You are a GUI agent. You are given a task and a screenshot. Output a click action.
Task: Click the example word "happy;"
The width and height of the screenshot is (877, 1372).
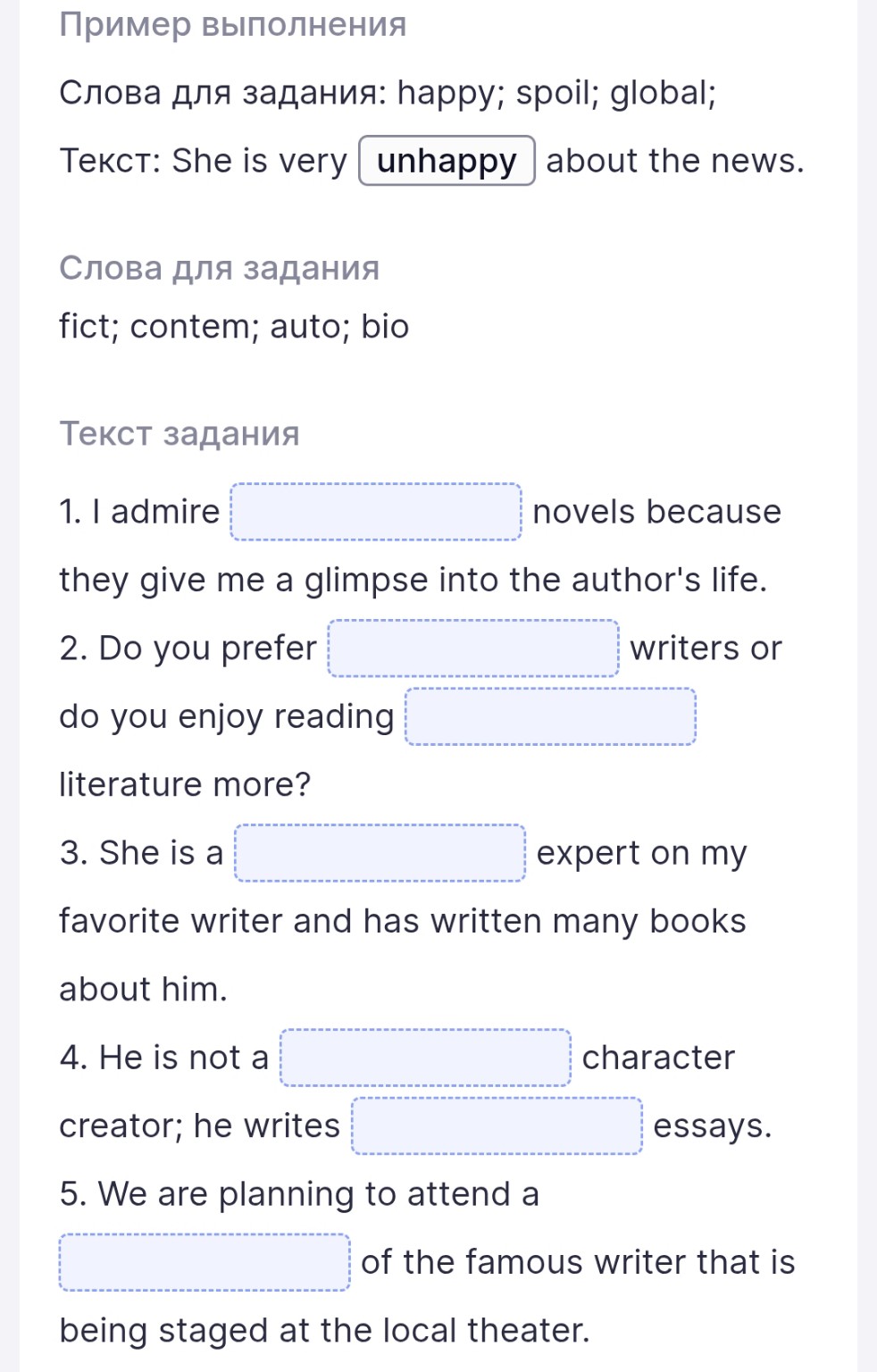451,93
